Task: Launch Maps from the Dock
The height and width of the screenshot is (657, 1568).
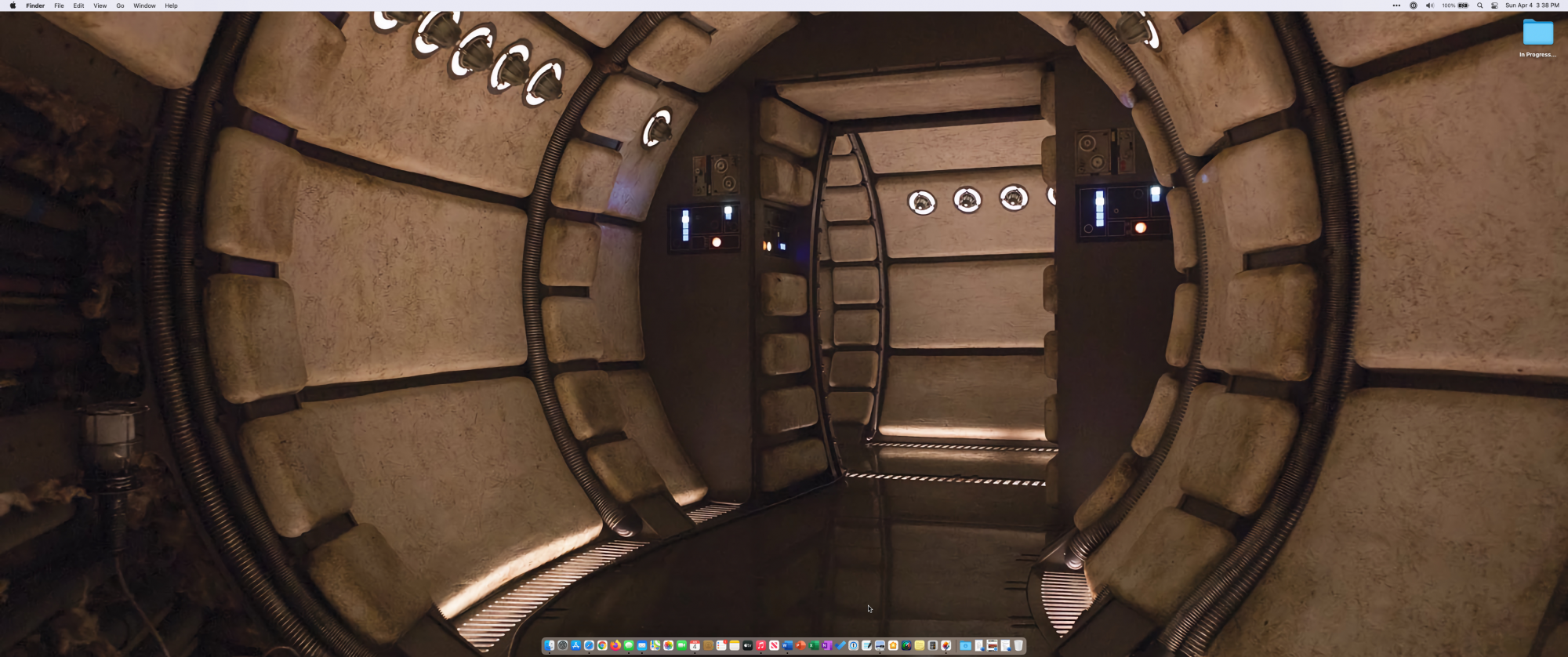Action: 655,645
